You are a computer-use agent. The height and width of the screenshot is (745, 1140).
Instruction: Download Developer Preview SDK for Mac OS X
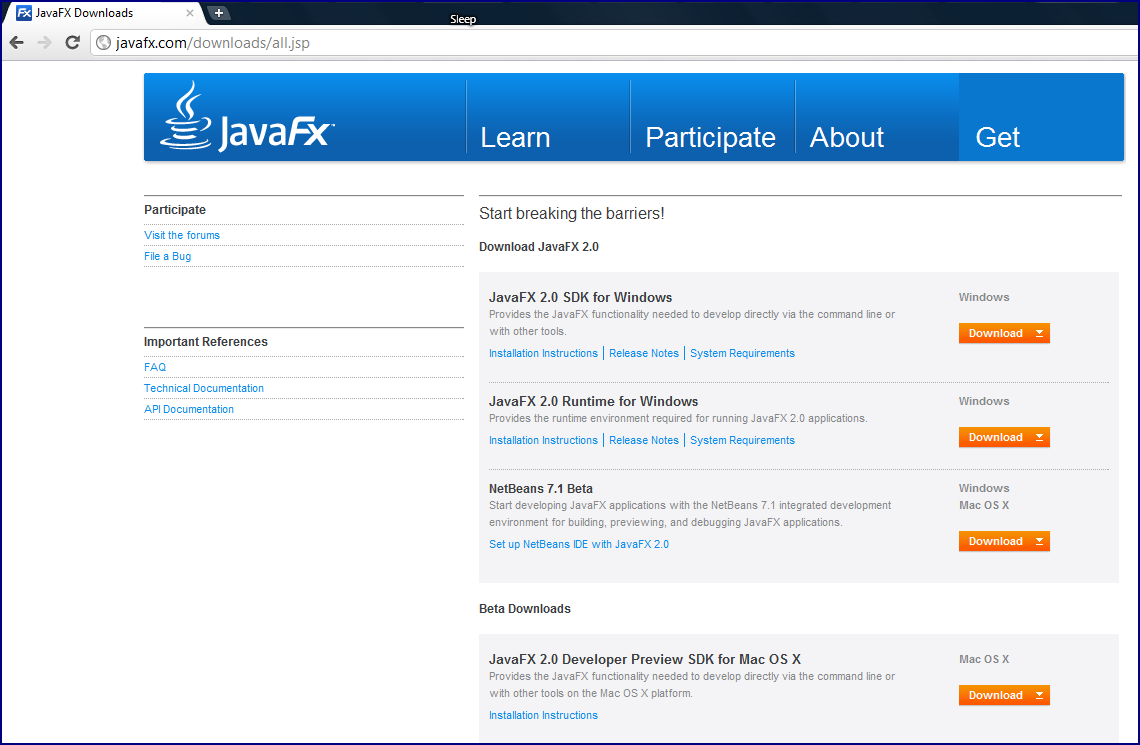pos(1004,695)
